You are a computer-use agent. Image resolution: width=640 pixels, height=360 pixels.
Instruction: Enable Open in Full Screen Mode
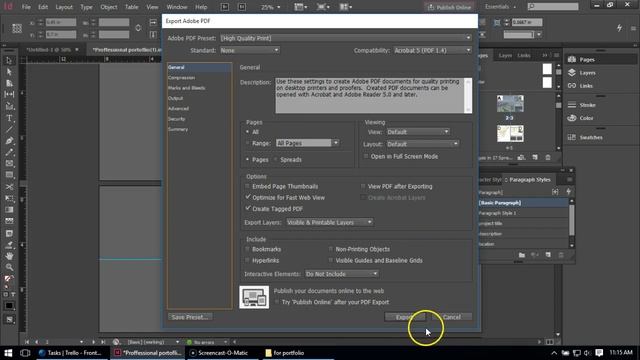(x=366, y=156)
